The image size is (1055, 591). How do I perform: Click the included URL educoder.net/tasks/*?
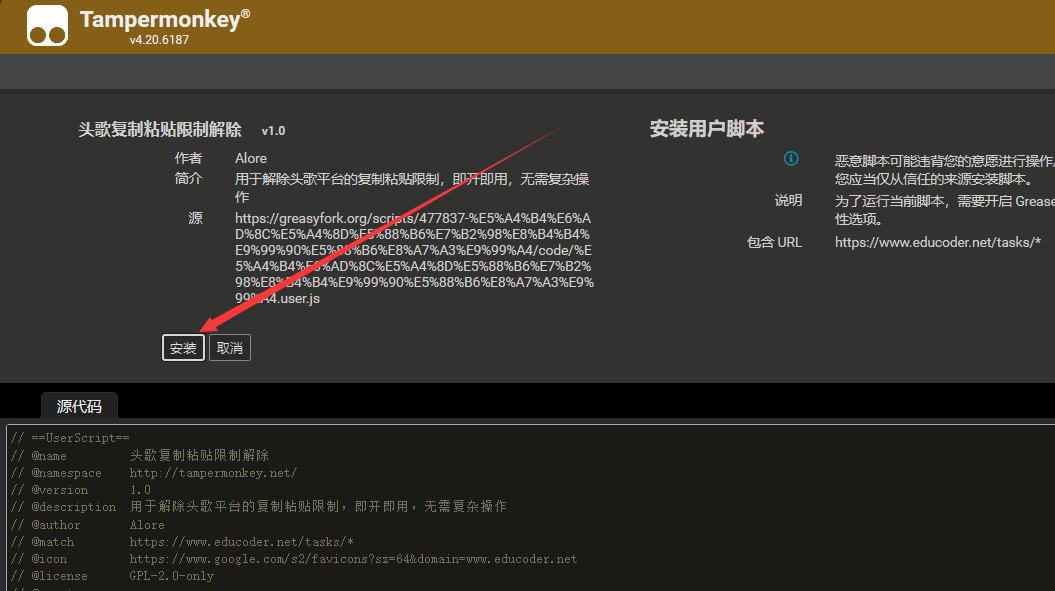937,242
